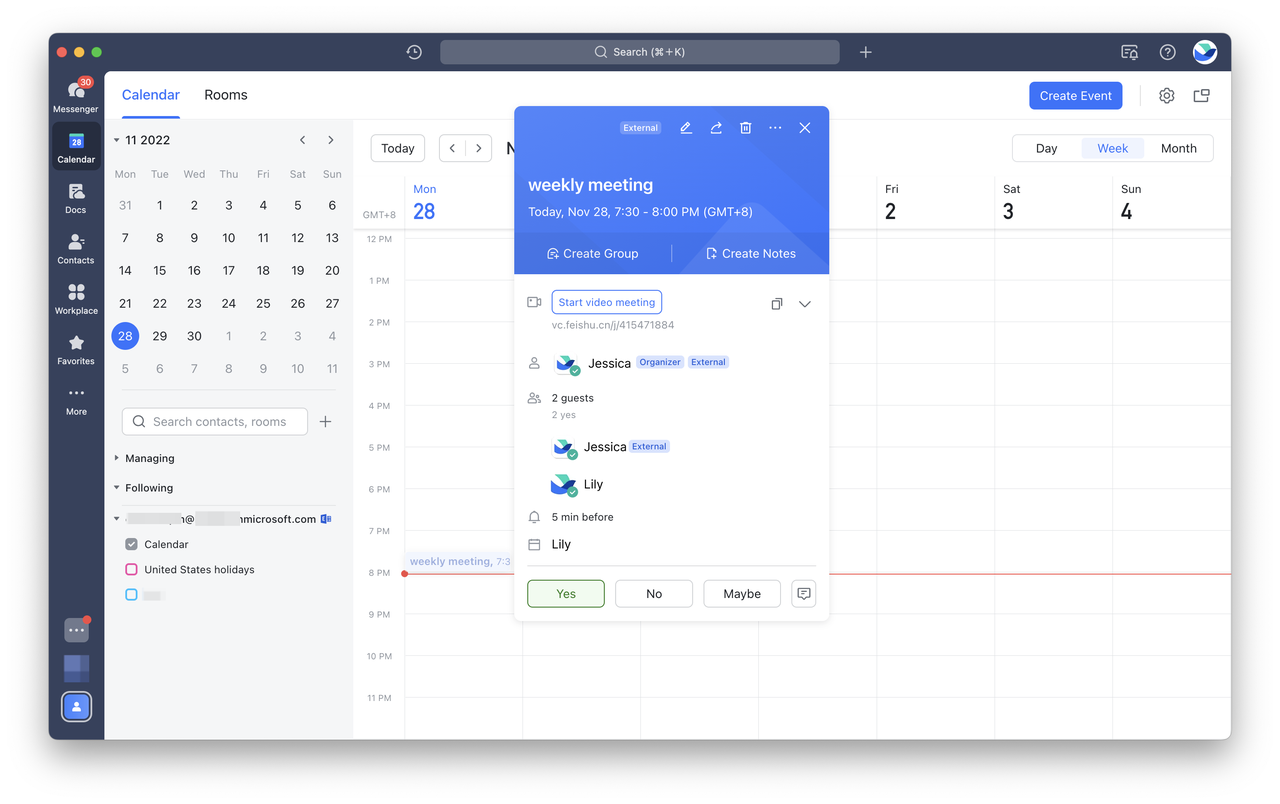
Task: Click the Create Event button
Action: coord(1075,96)
